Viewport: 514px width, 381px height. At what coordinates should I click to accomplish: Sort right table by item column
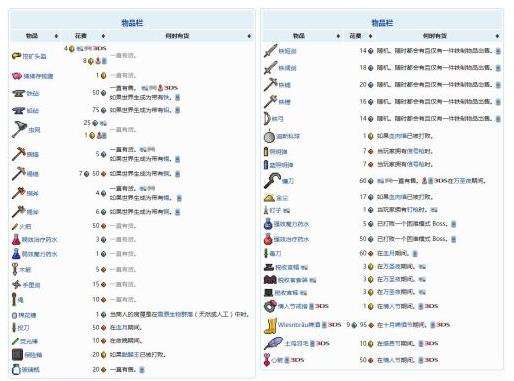(339, 36)
